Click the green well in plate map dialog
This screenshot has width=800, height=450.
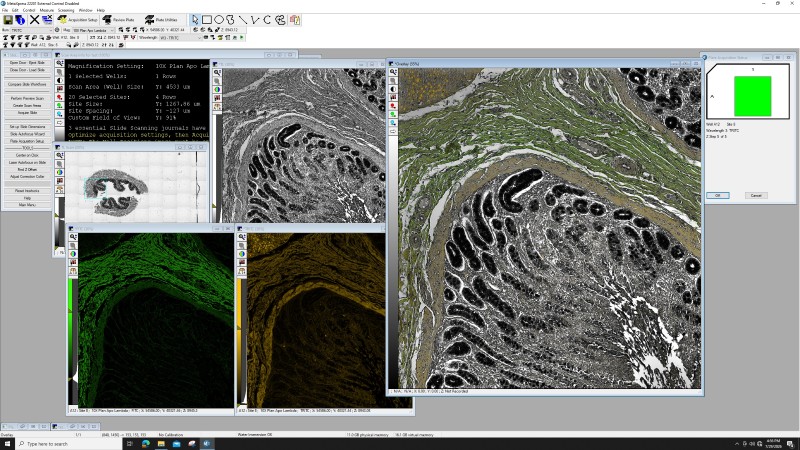click(753, 96)
